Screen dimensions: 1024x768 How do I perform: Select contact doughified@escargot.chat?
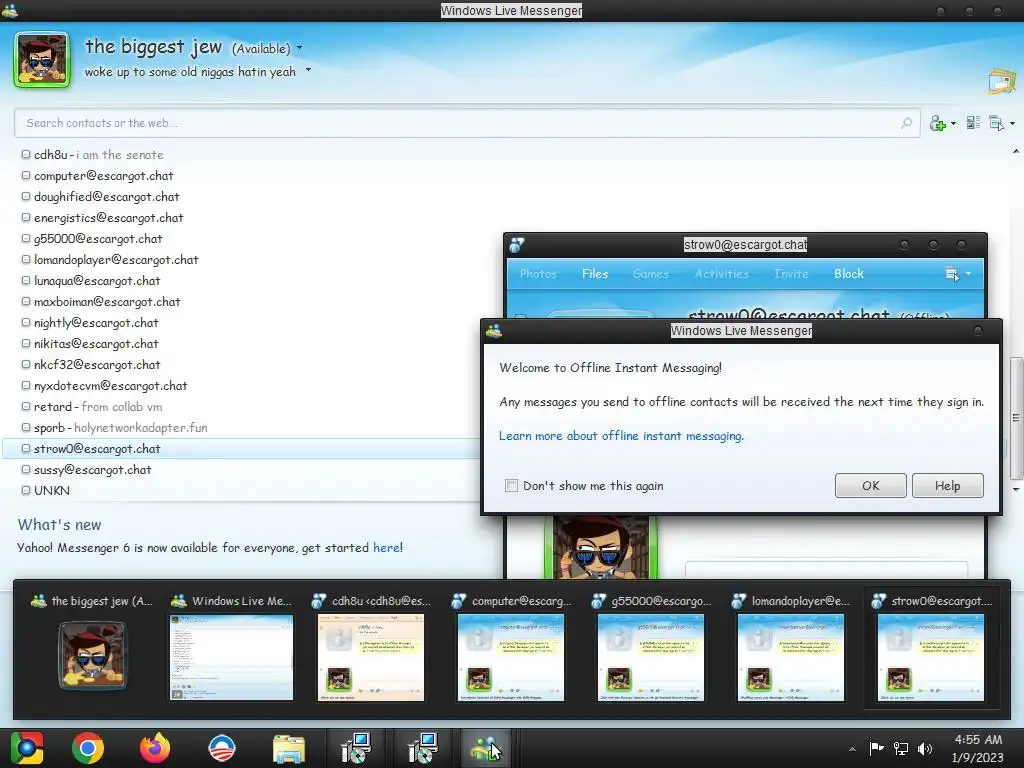click(106, 197)
